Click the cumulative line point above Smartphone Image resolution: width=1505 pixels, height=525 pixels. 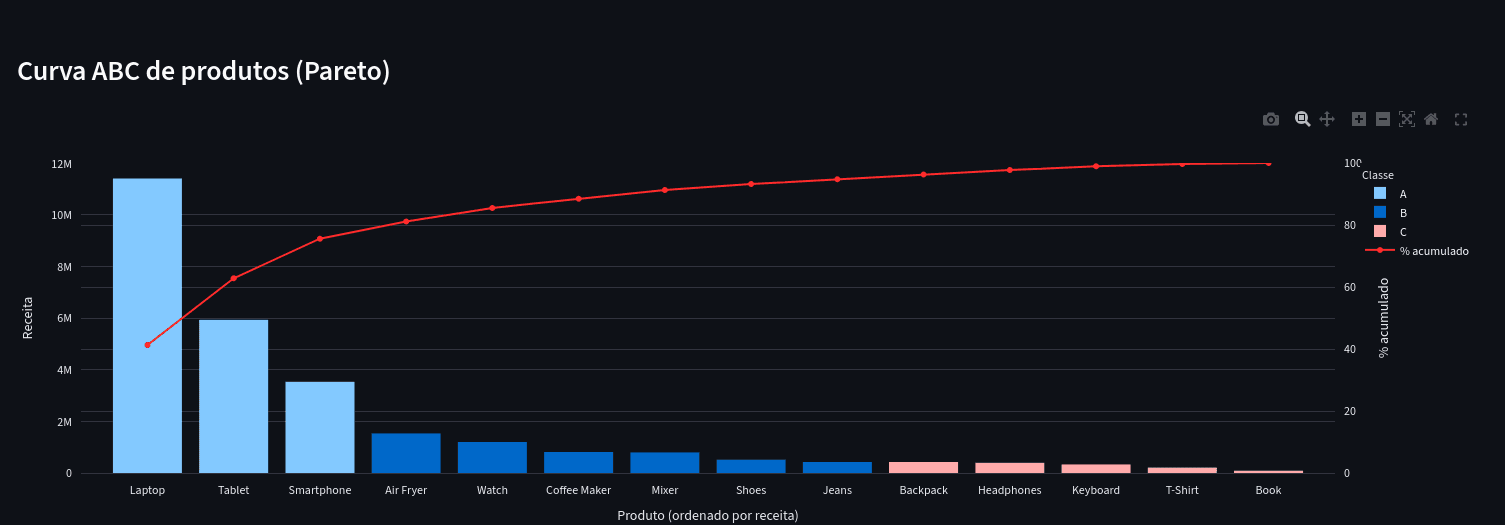pyautogui.click(x=320, y=239)
